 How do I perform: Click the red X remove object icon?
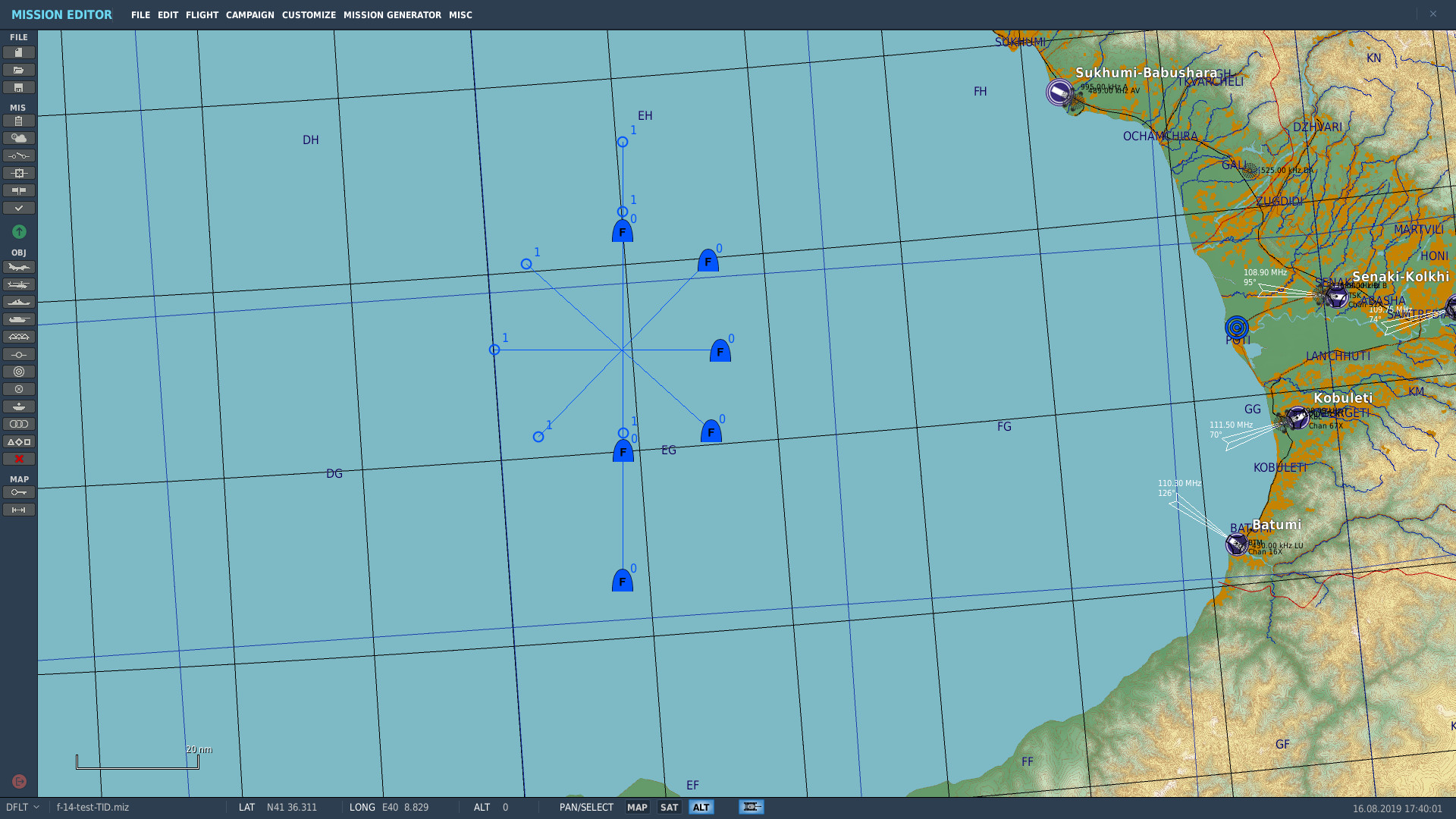pyautogui.click(x=19, y=459)
